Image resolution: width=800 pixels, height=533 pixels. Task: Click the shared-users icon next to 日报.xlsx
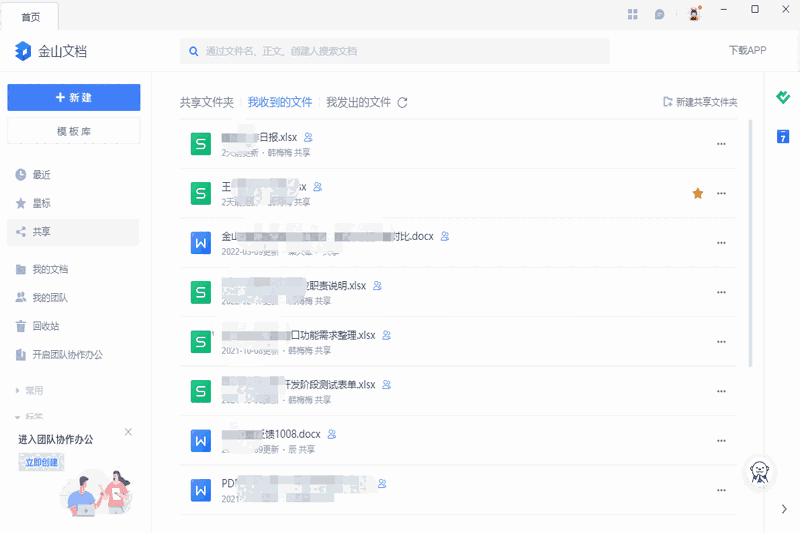click(308, 137)
